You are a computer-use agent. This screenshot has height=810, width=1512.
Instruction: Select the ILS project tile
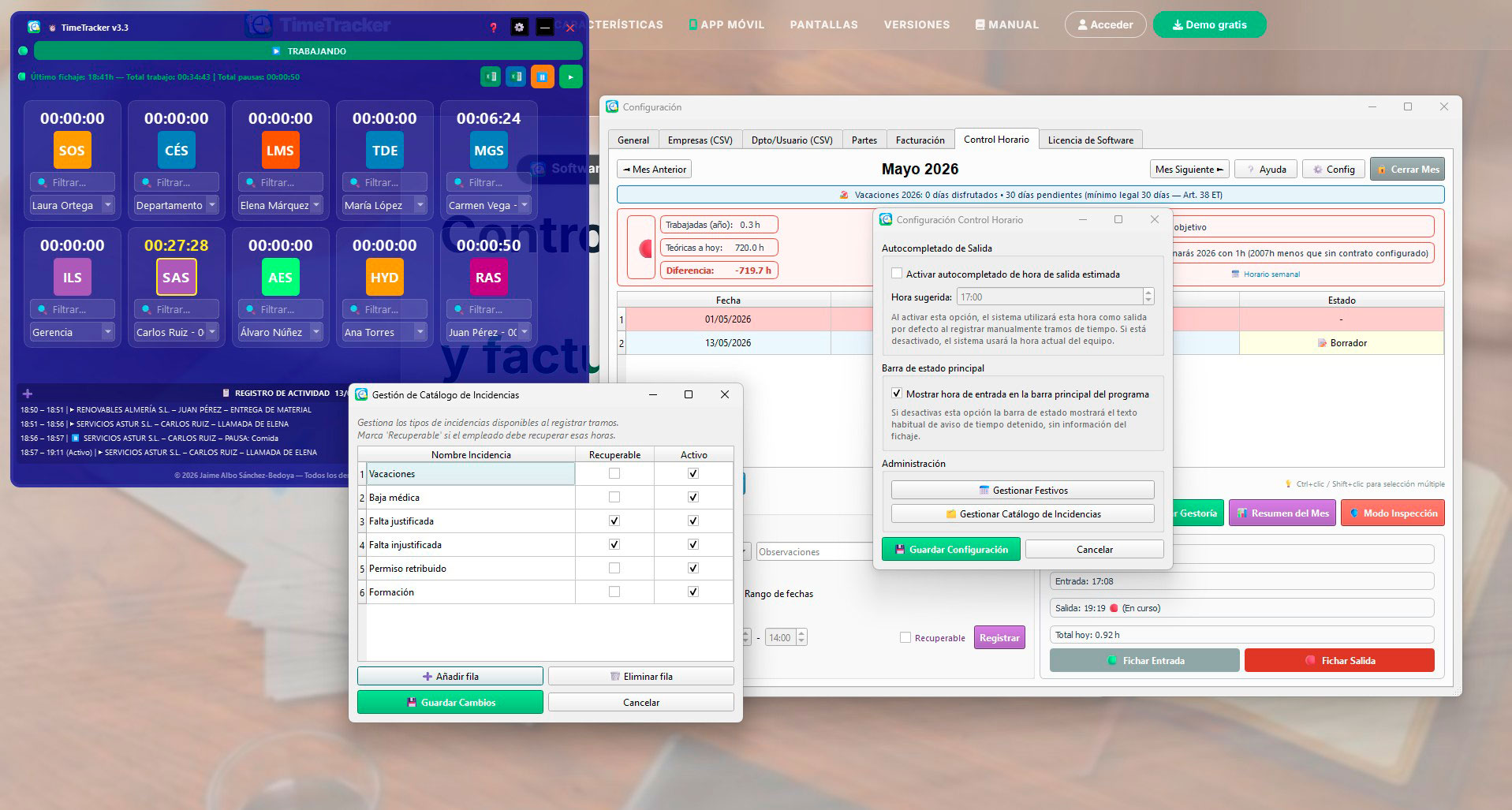point(72,278)
